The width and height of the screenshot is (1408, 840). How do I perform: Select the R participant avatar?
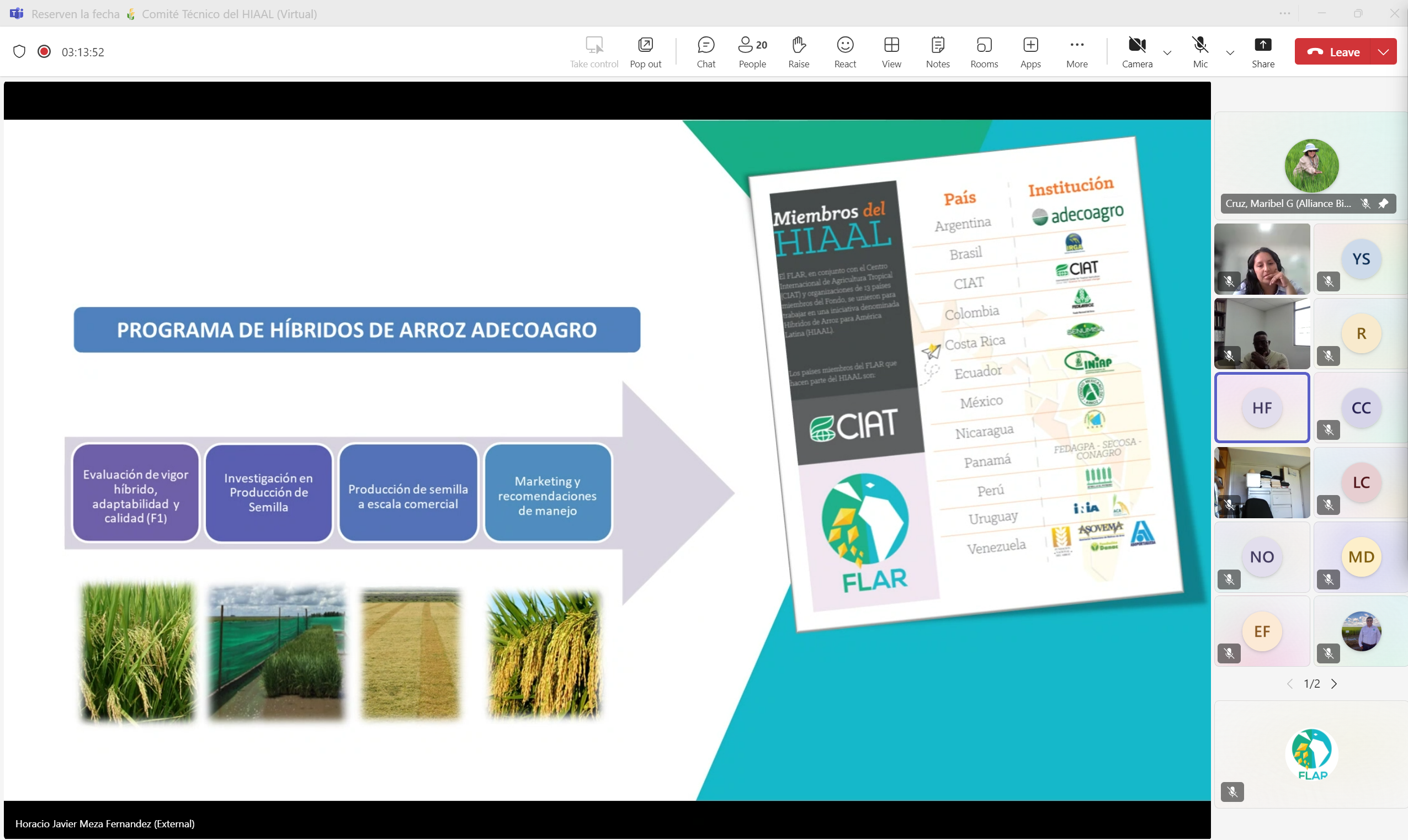[x=1361, y=333]
